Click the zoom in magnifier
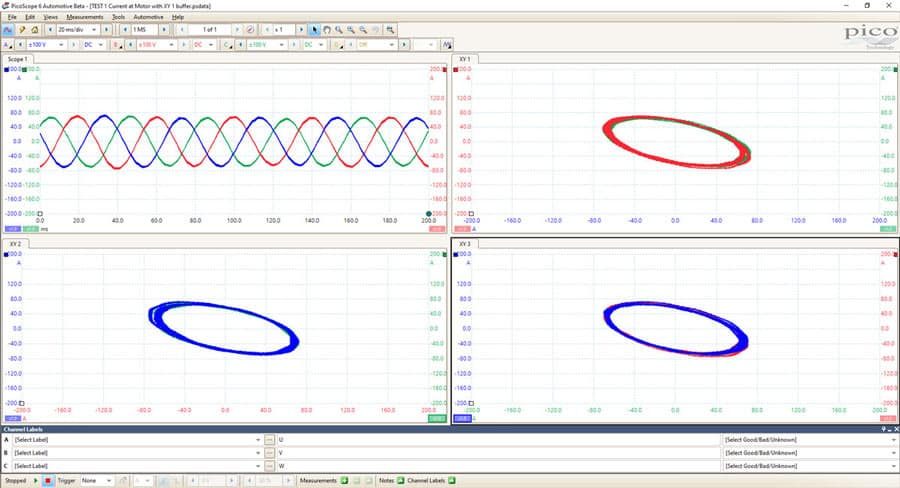Viewport: 900px width, 488px height. point(351,29)
